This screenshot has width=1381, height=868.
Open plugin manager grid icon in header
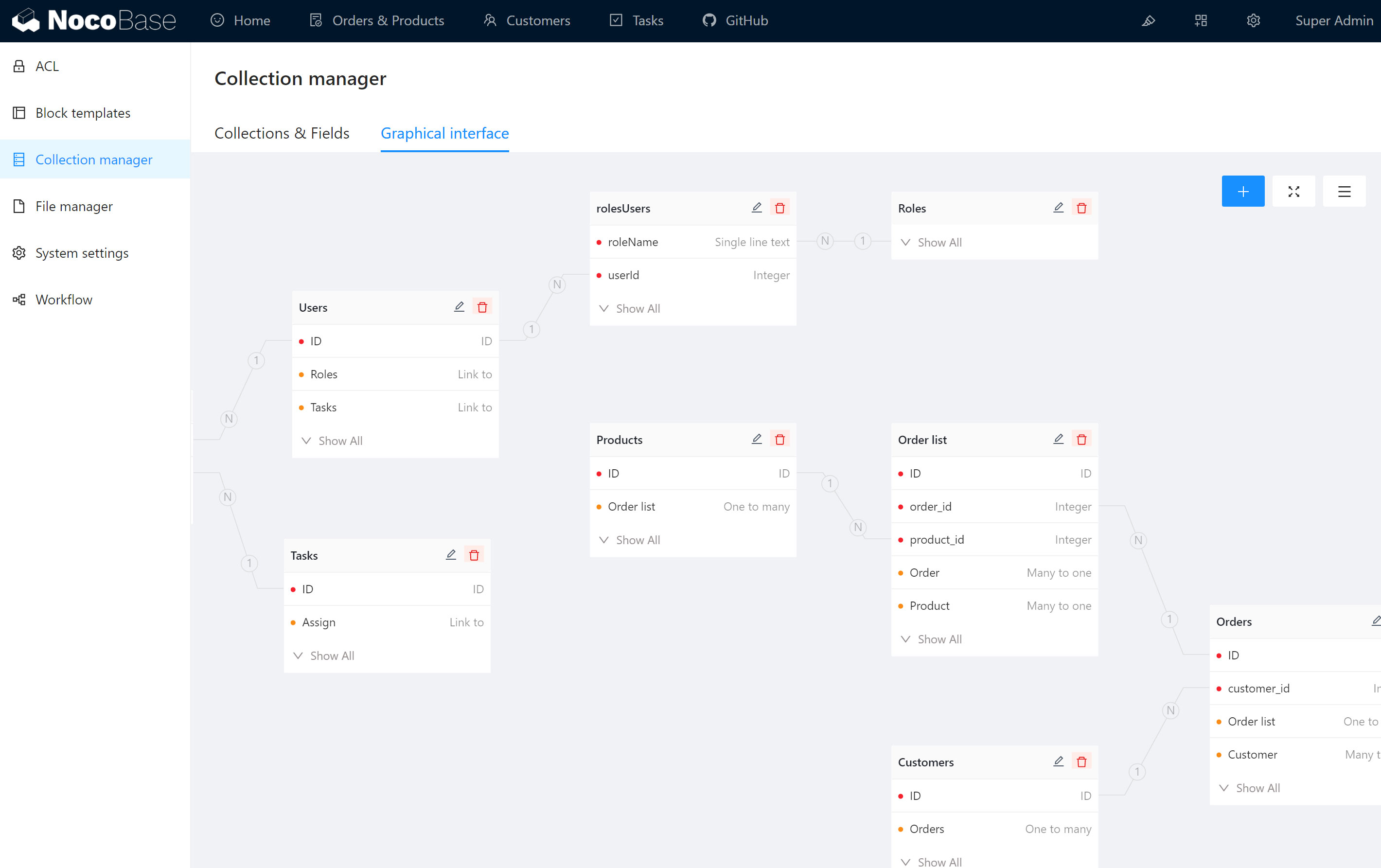point(1200,20)
